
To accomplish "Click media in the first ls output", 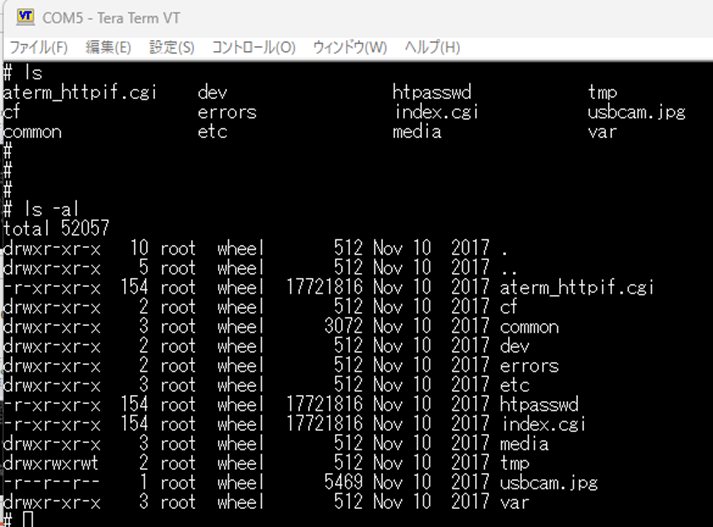I will click(x=417, y=132).
